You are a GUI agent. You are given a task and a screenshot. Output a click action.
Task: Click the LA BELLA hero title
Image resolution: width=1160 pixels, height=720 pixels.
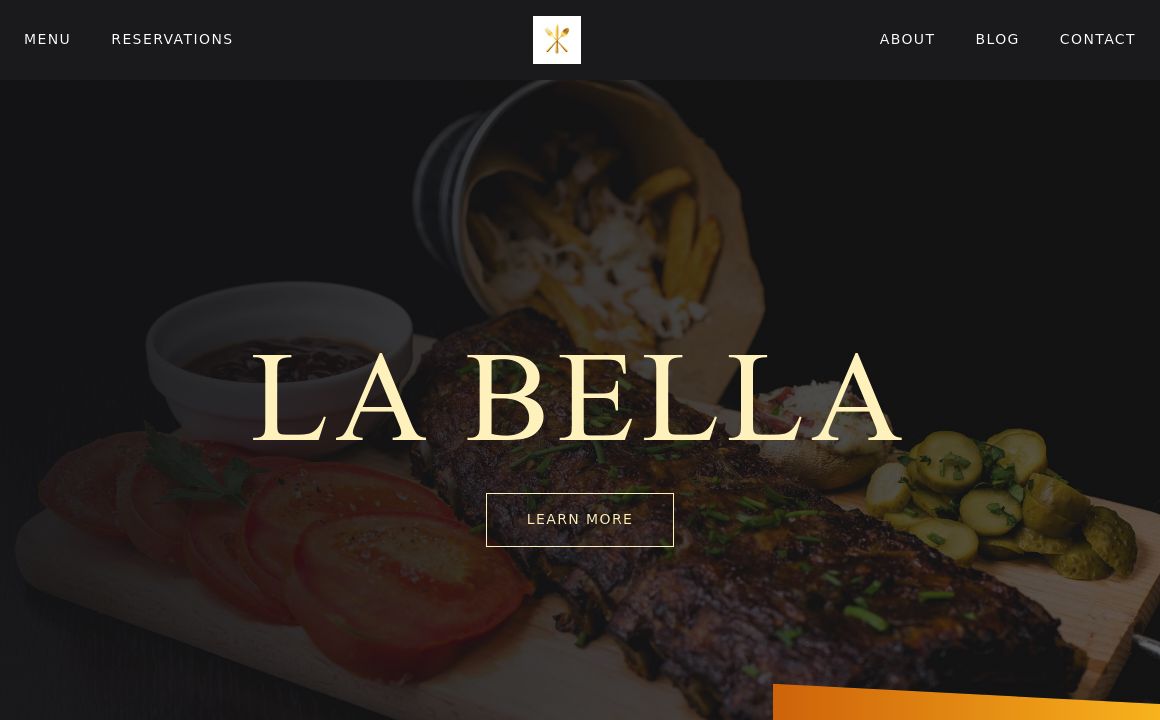[577, 398]
